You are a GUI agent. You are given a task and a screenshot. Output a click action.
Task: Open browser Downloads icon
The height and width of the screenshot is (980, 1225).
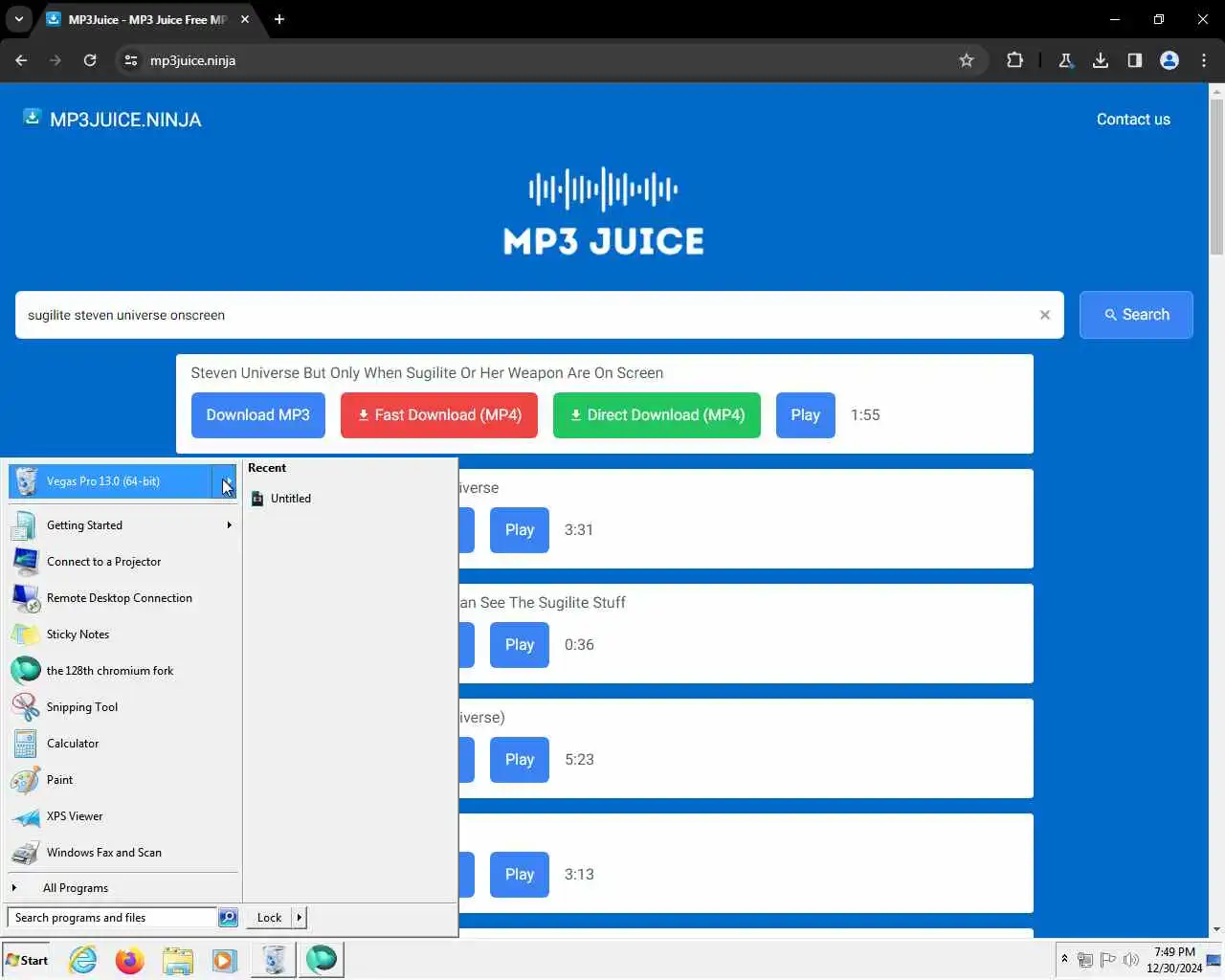[x=1101, y=60]
